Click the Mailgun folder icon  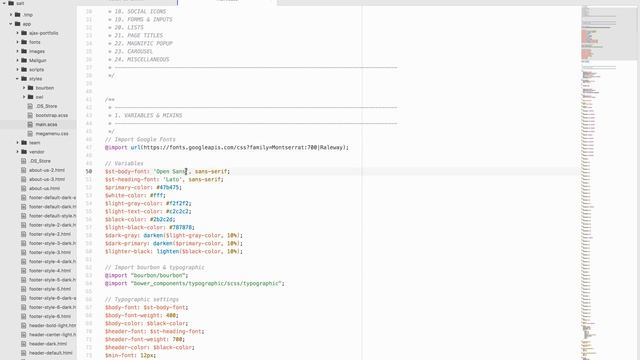(24, 60)
